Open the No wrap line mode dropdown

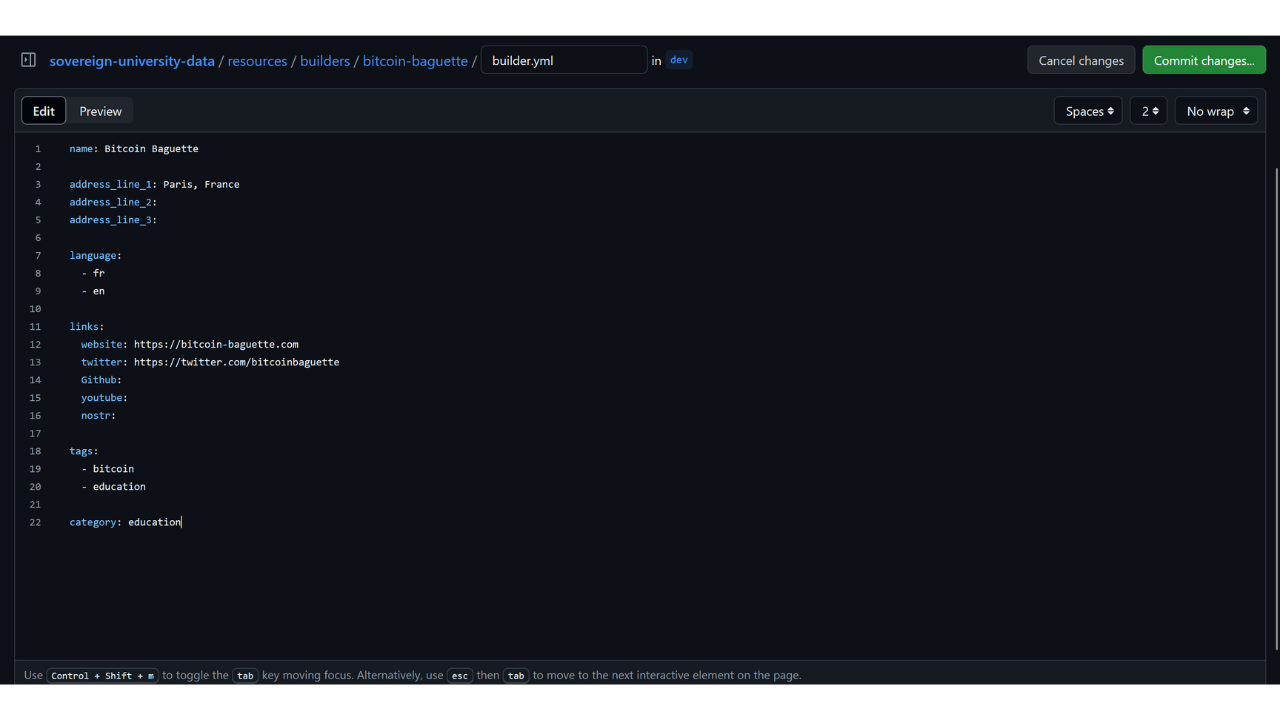(x=1216, y=111)
